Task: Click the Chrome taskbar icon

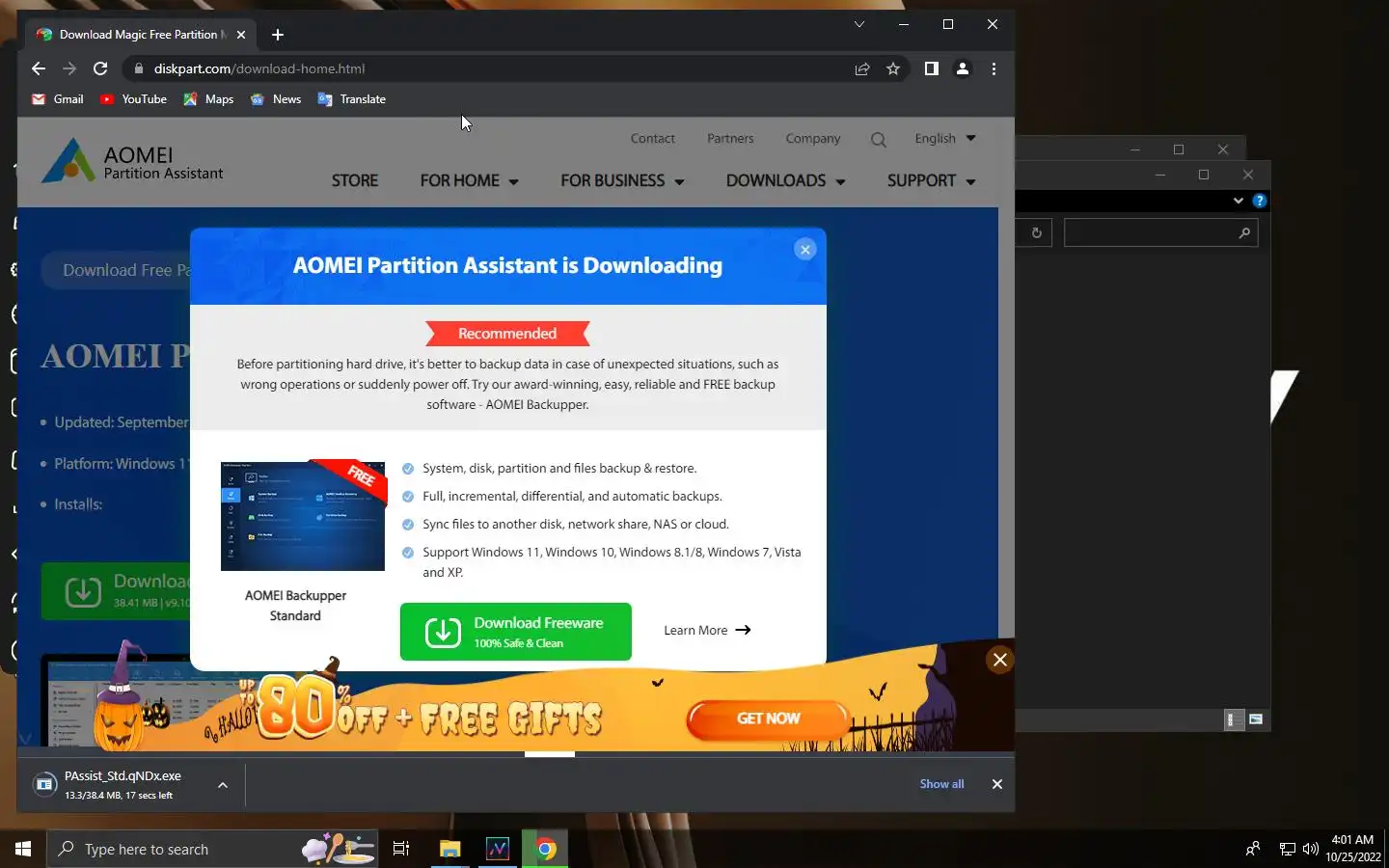Action: click(546, 849)
